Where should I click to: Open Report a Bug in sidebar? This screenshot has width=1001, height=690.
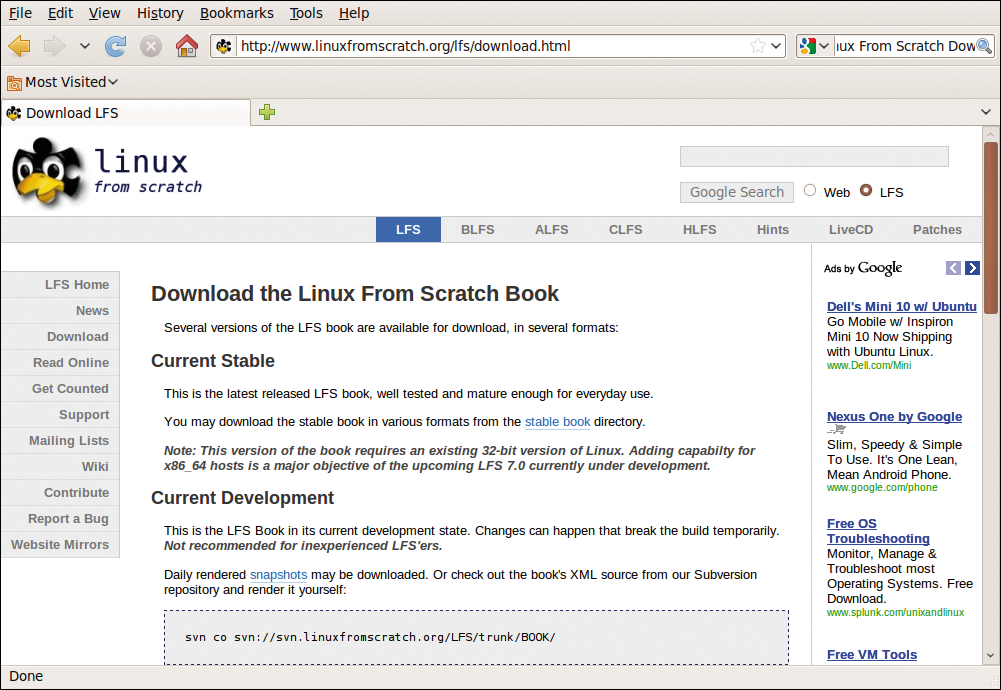pos(61,519)
